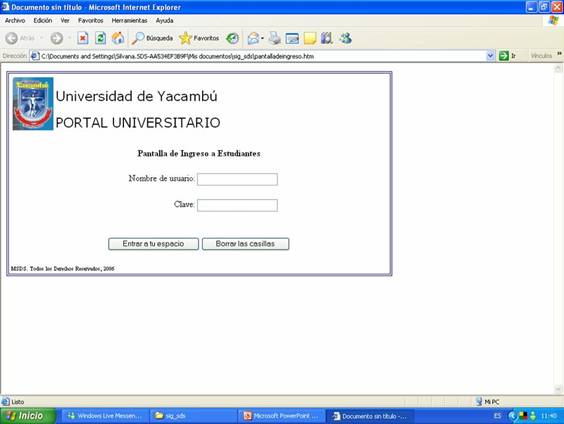Click the Entrar a tu espacio button

153,244
